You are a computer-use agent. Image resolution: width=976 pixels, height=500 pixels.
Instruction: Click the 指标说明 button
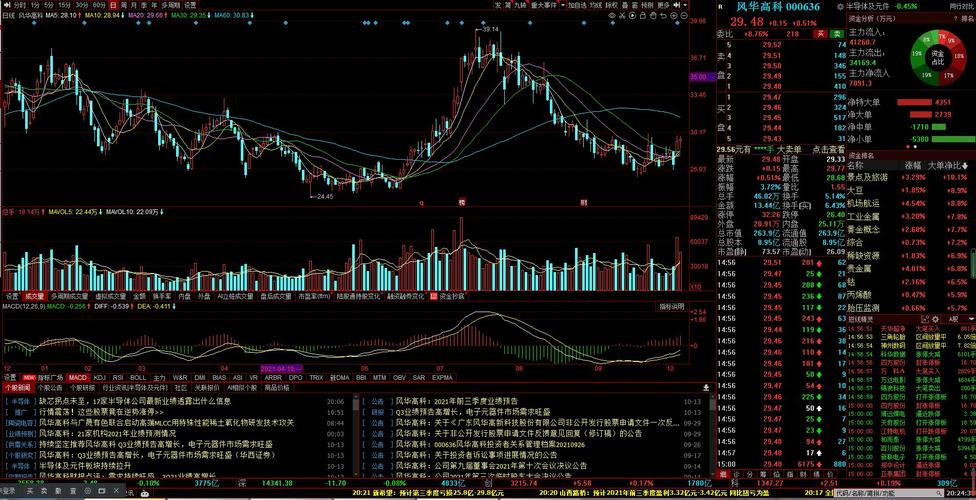672,306
